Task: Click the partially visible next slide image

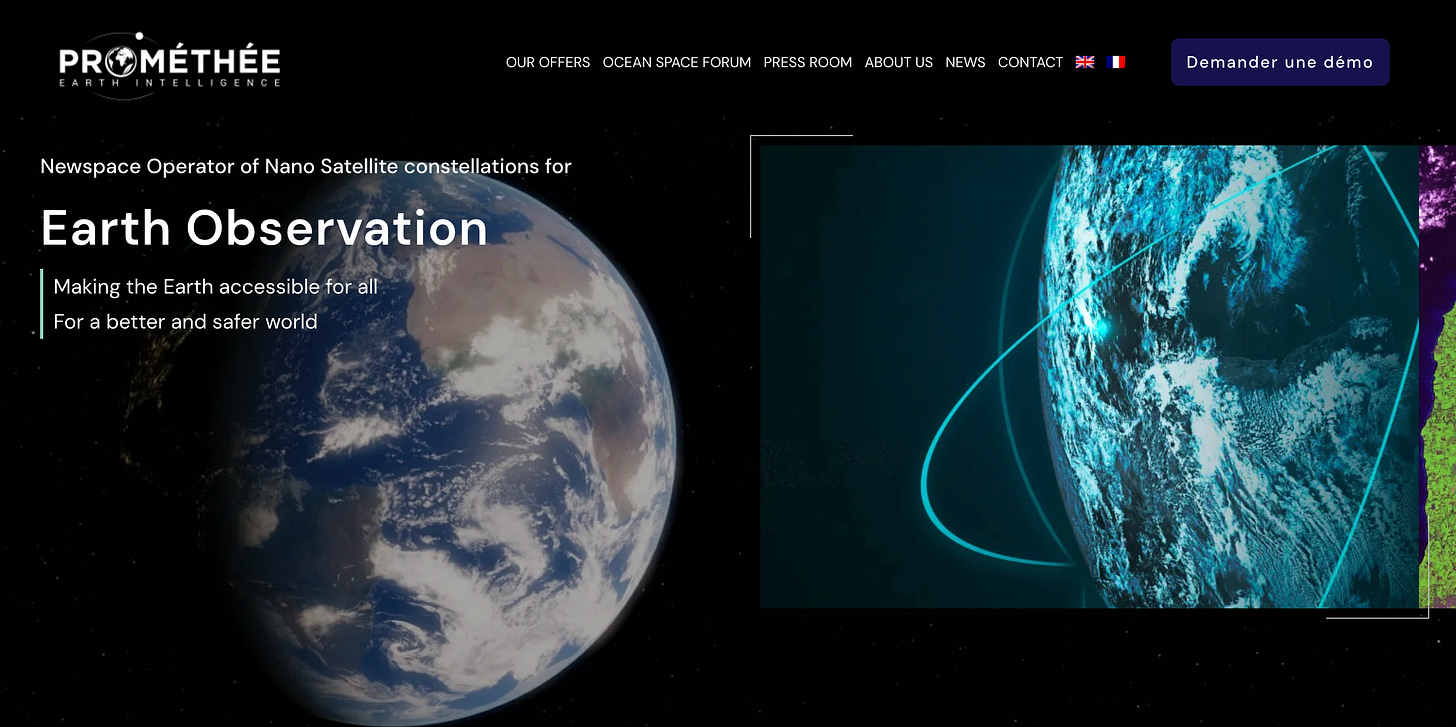Action: click(1438, 376)
